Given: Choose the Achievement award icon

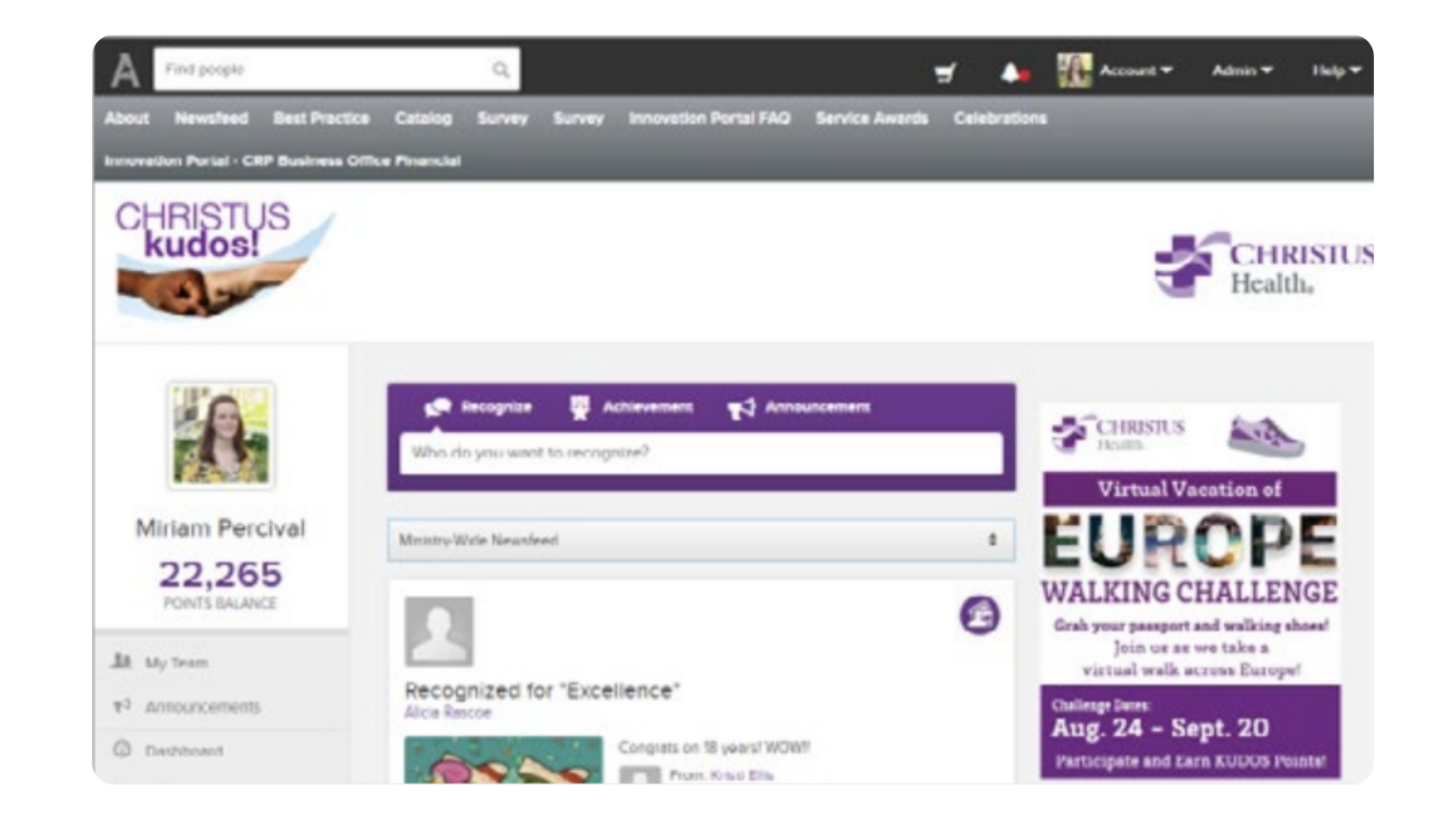Looking at the screenshot, I should click(580, 408).
